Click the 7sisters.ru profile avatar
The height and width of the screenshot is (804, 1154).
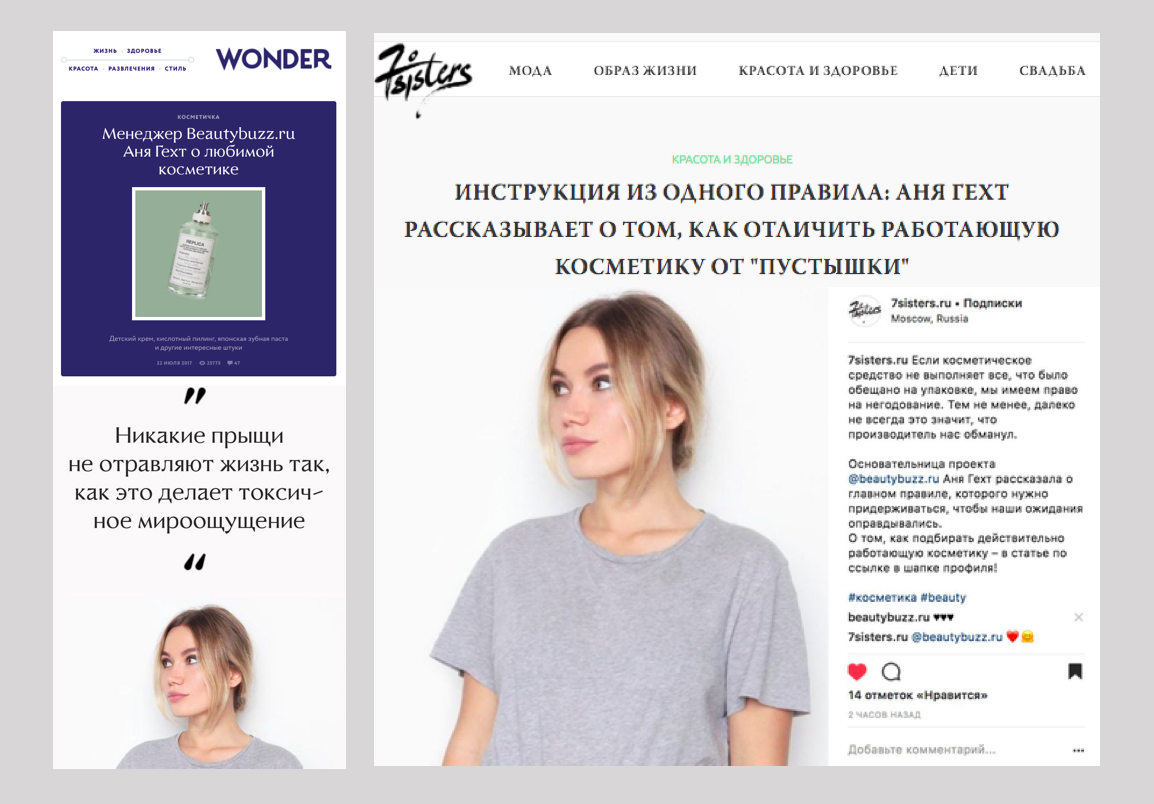[865, 310]
